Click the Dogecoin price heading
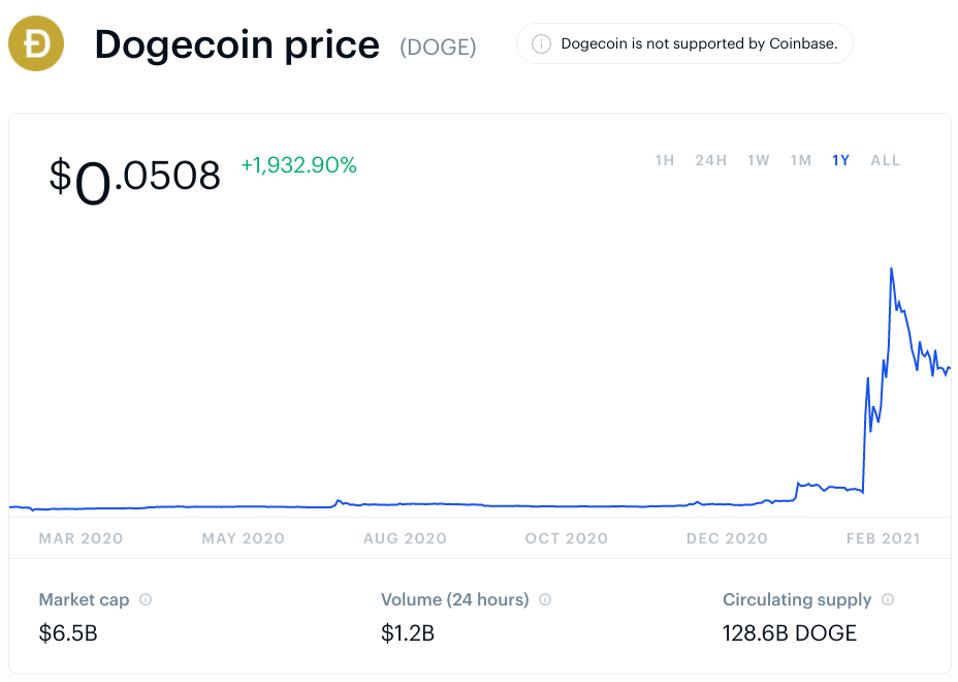 [x=237, y=45]
